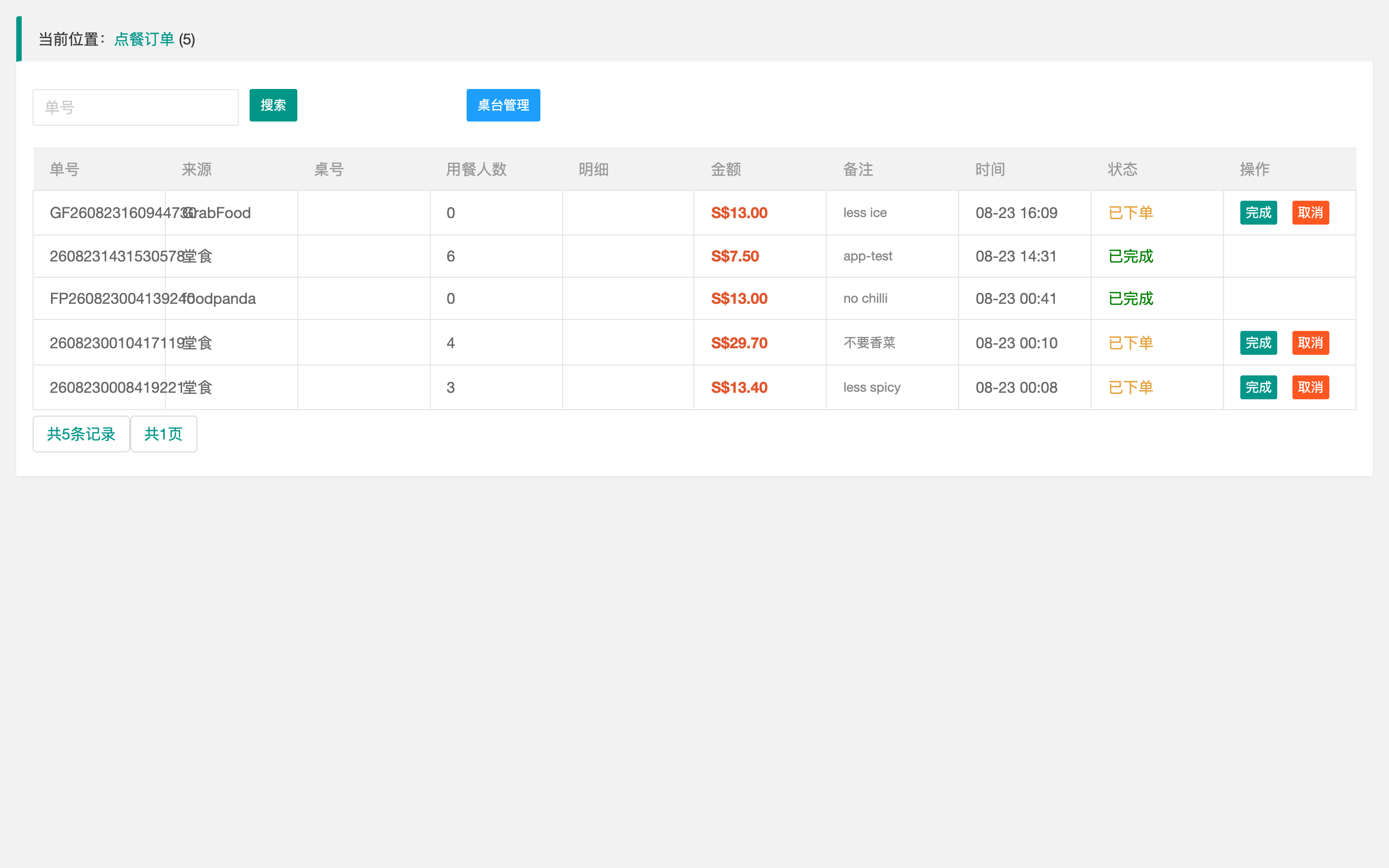Click the S$7.50 amount
This screenshot has height=868, width=1389.
click(x=735, y=256)
